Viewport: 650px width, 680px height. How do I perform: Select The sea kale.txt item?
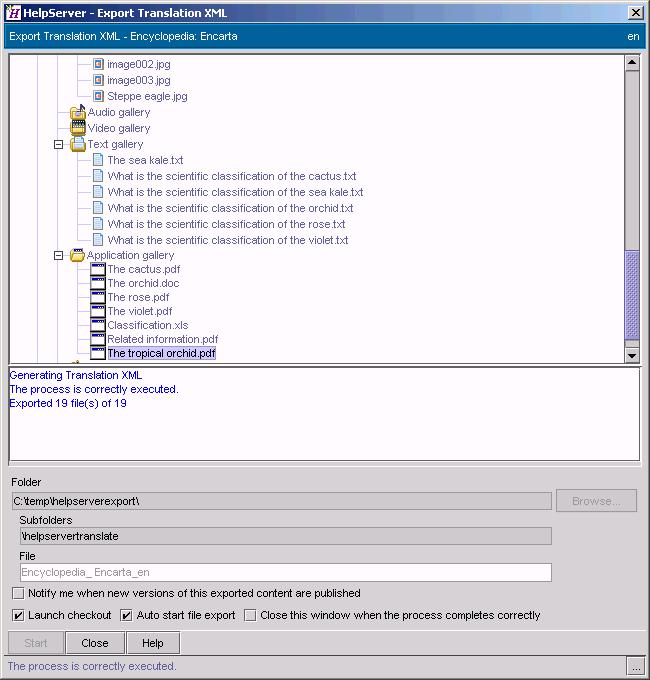[x=145, y=160]
